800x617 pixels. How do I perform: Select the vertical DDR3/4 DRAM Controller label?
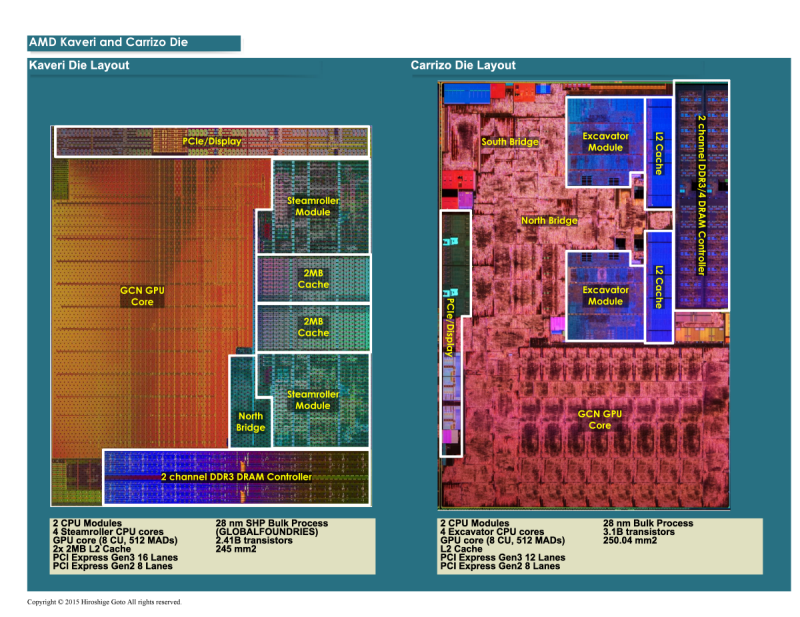[x=702, y=195]
